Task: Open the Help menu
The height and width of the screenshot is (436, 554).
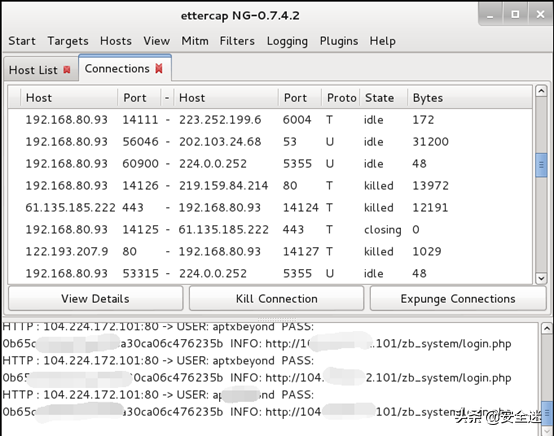Action: pos(382,41)
